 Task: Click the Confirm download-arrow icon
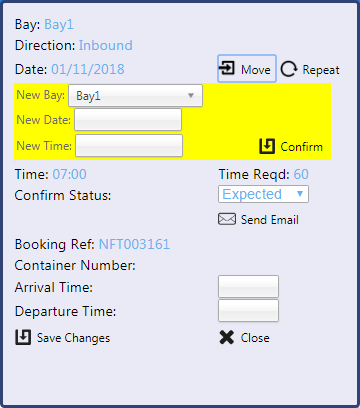pyautogui.click(x=267, y=146)
